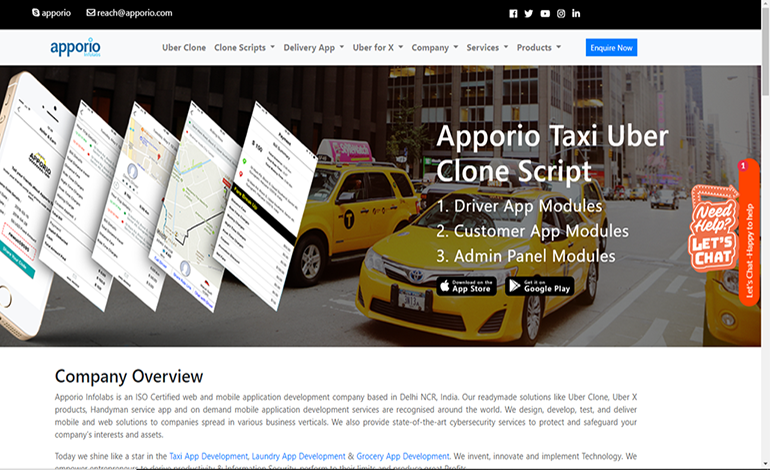Click the scrollbar down arrow
The height and width of the screenshot is (470, 770).
pyautogui.click(x=765, y=464)
